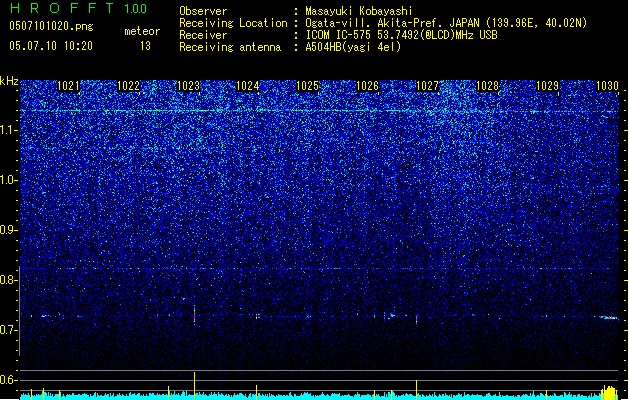The width and height of the screenshot is (629, 400).
Task: Click the date stamp 05.07.10 10:20
Action: [51, 46]
